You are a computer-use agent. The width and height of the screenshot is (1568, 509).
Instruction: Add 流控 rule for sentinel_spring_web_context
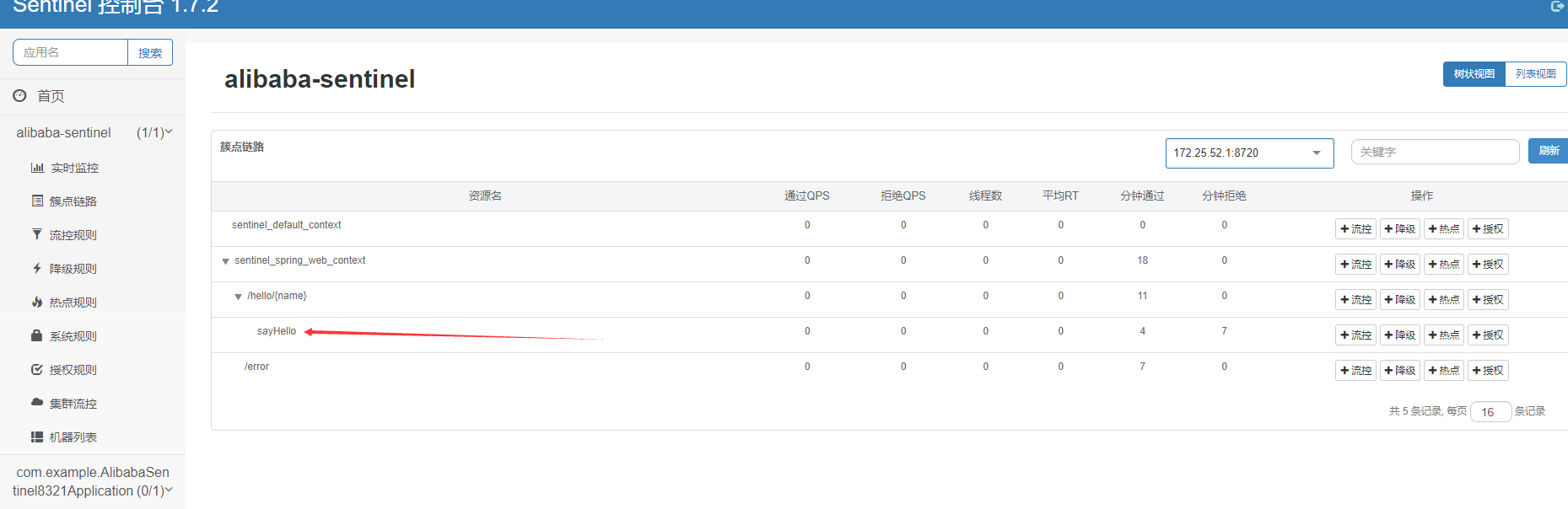pos(1355,265)
